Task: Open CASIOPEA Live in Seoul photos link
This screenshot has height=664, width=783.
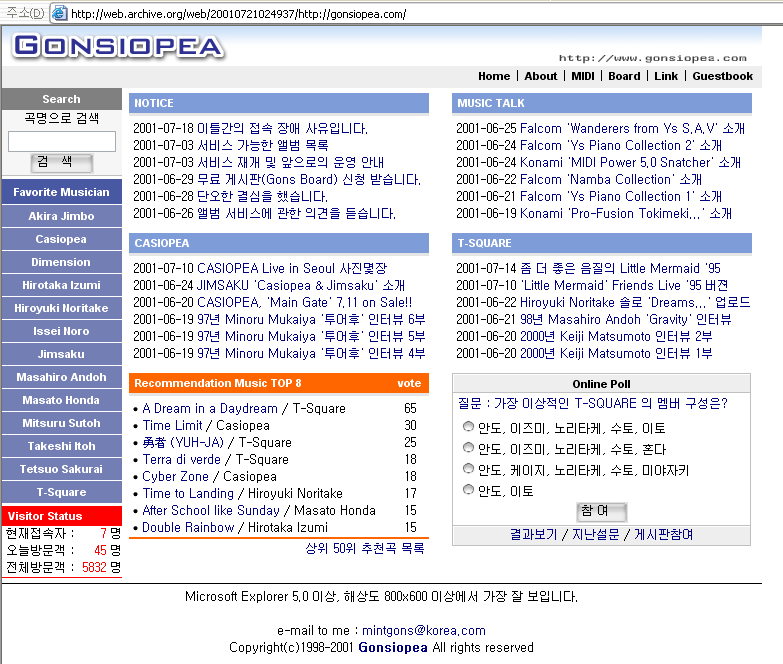Action: (292, 269)
